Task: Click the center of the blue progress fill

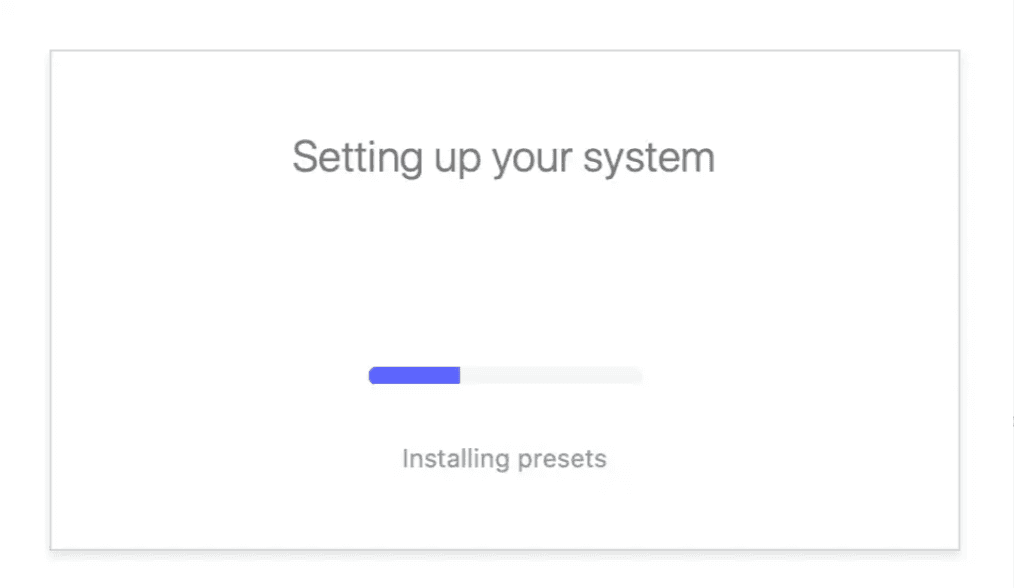Action: pyautogui.click(x=414, y=376)
